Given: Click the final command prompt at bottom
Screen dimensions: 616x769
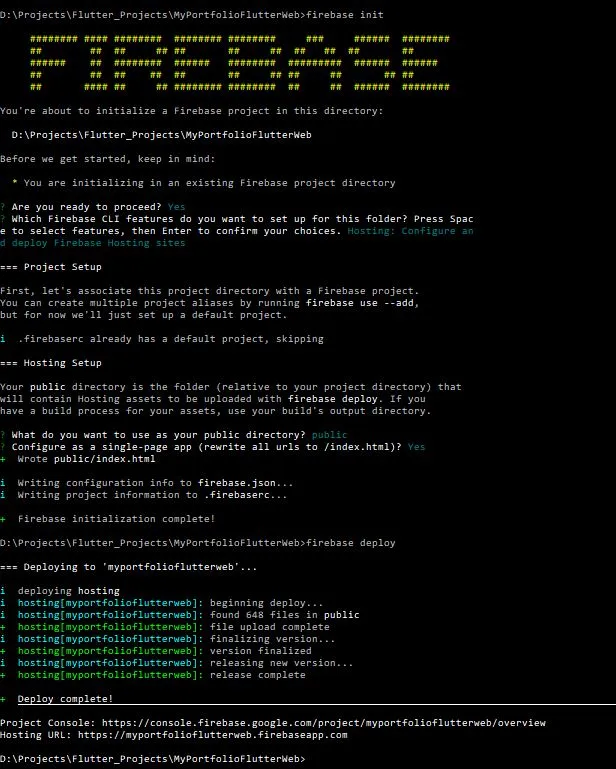Looking at the screenshot, I should 153,759.
